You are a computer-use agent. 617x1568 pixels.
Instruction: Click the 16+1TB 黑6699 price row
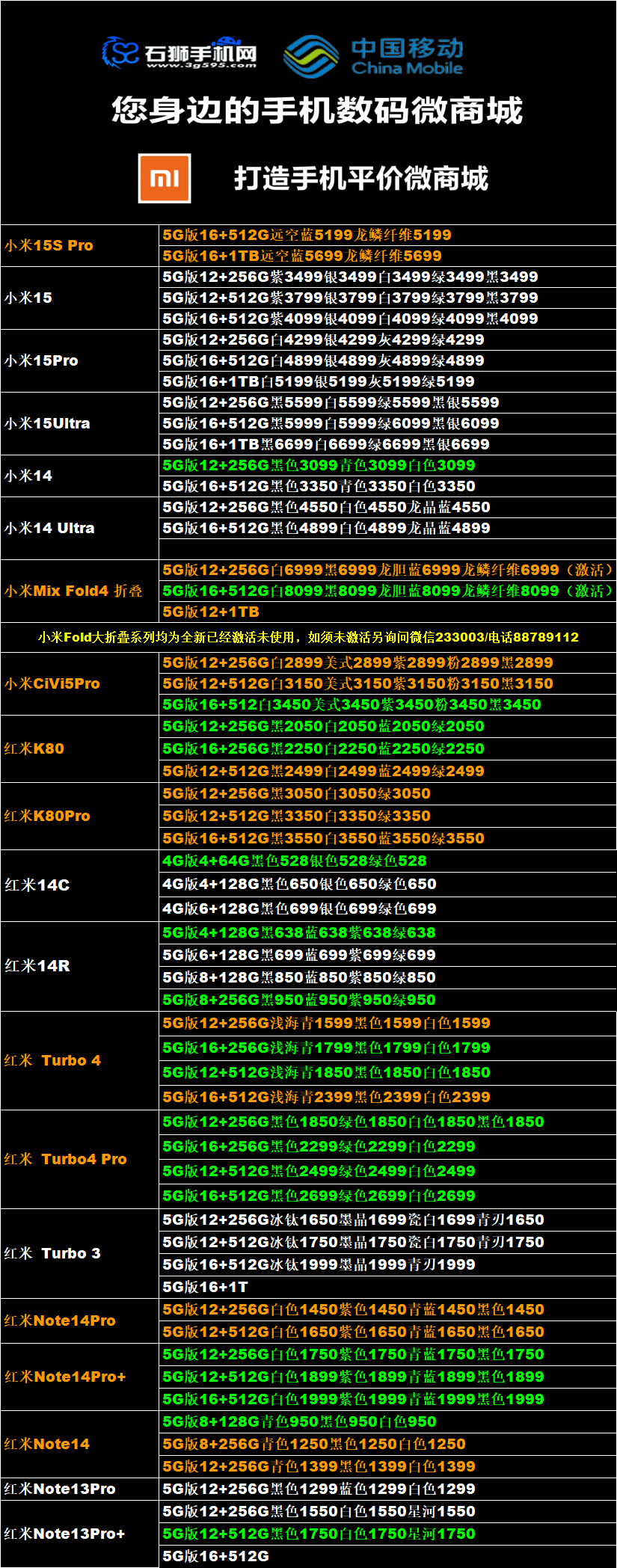(x=388, y=444)
